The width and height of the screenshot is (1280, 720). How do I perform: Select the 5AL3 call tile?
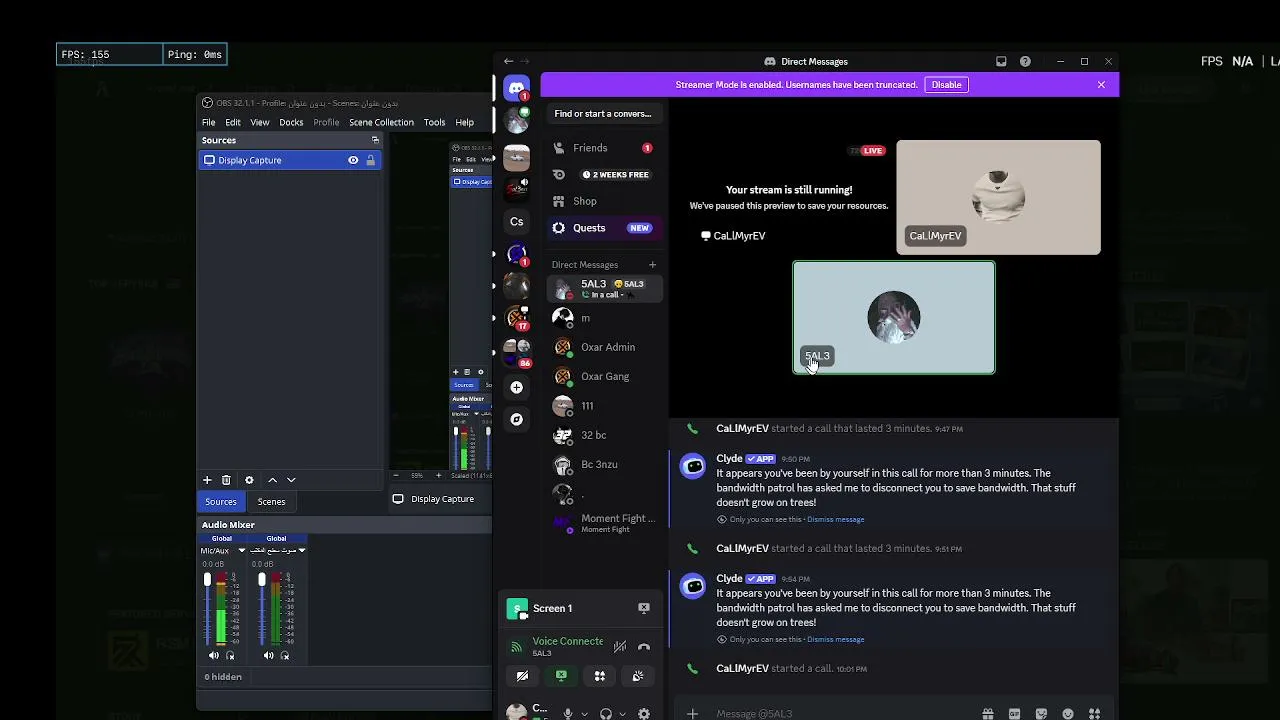[x=894, y=318]
